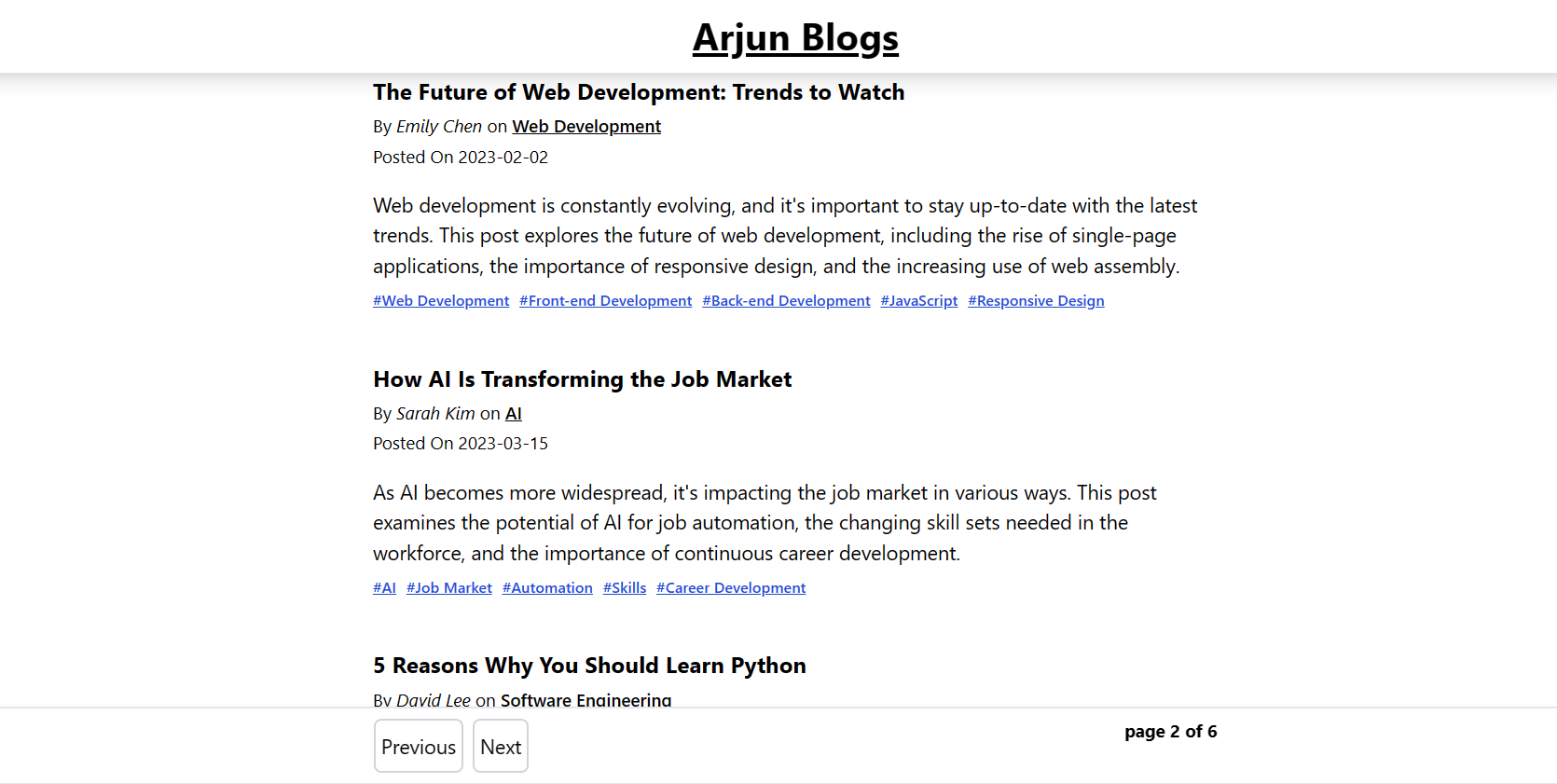Click the 'page 2 of 6' indicator
This screenshot has height=784, width=1557.
pyautogui.click(x=1171, y=732)
